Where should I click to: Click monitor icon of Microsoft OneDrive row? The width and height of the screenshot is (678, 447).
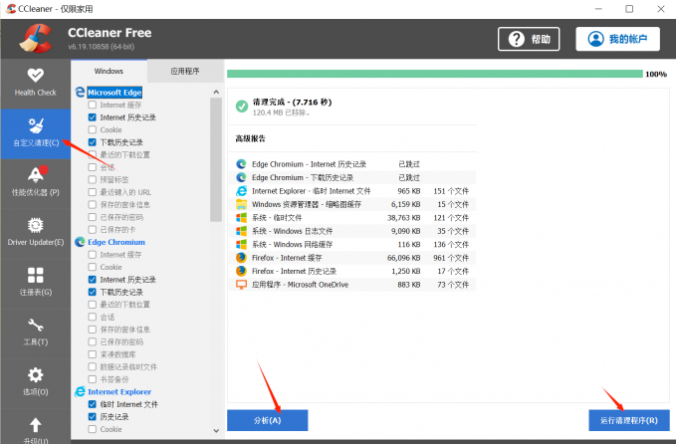pos(241,285)
